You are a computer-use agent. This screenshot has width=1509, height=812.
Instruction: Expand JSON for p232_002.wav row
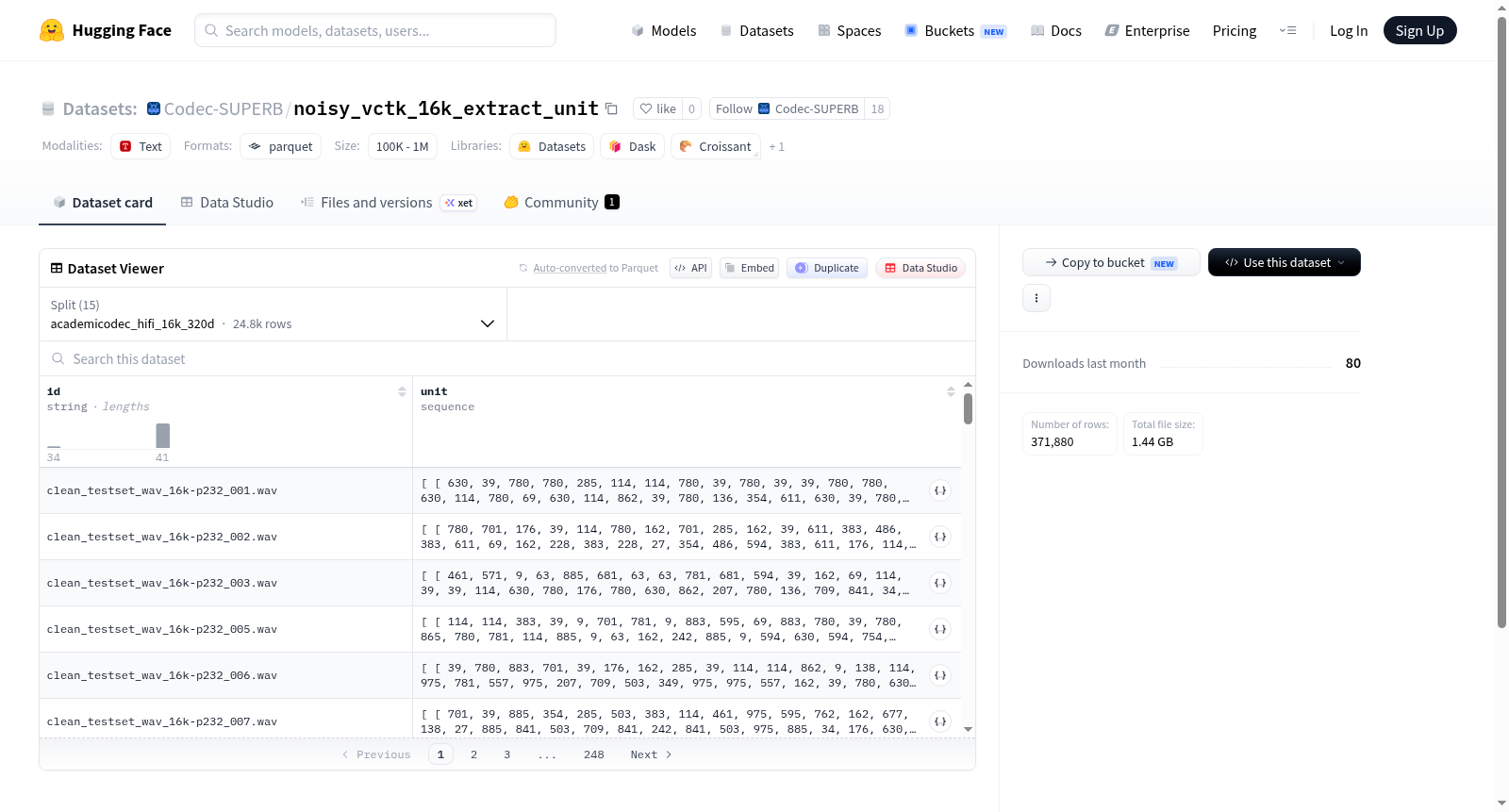940,537
